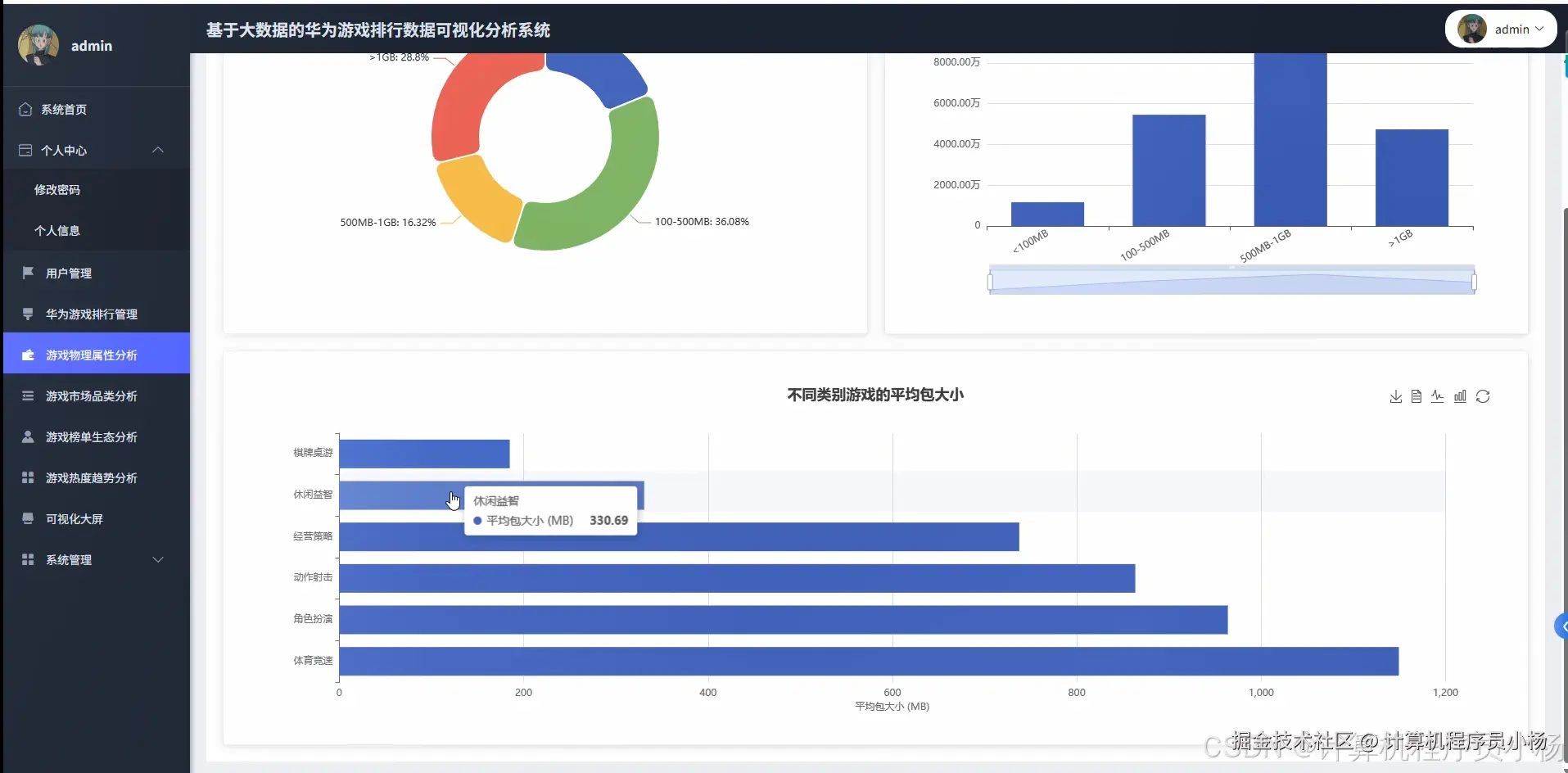Open the blue side drawer arrow tab
The image size is (1568, 773).
click(x=1561, y=626)
